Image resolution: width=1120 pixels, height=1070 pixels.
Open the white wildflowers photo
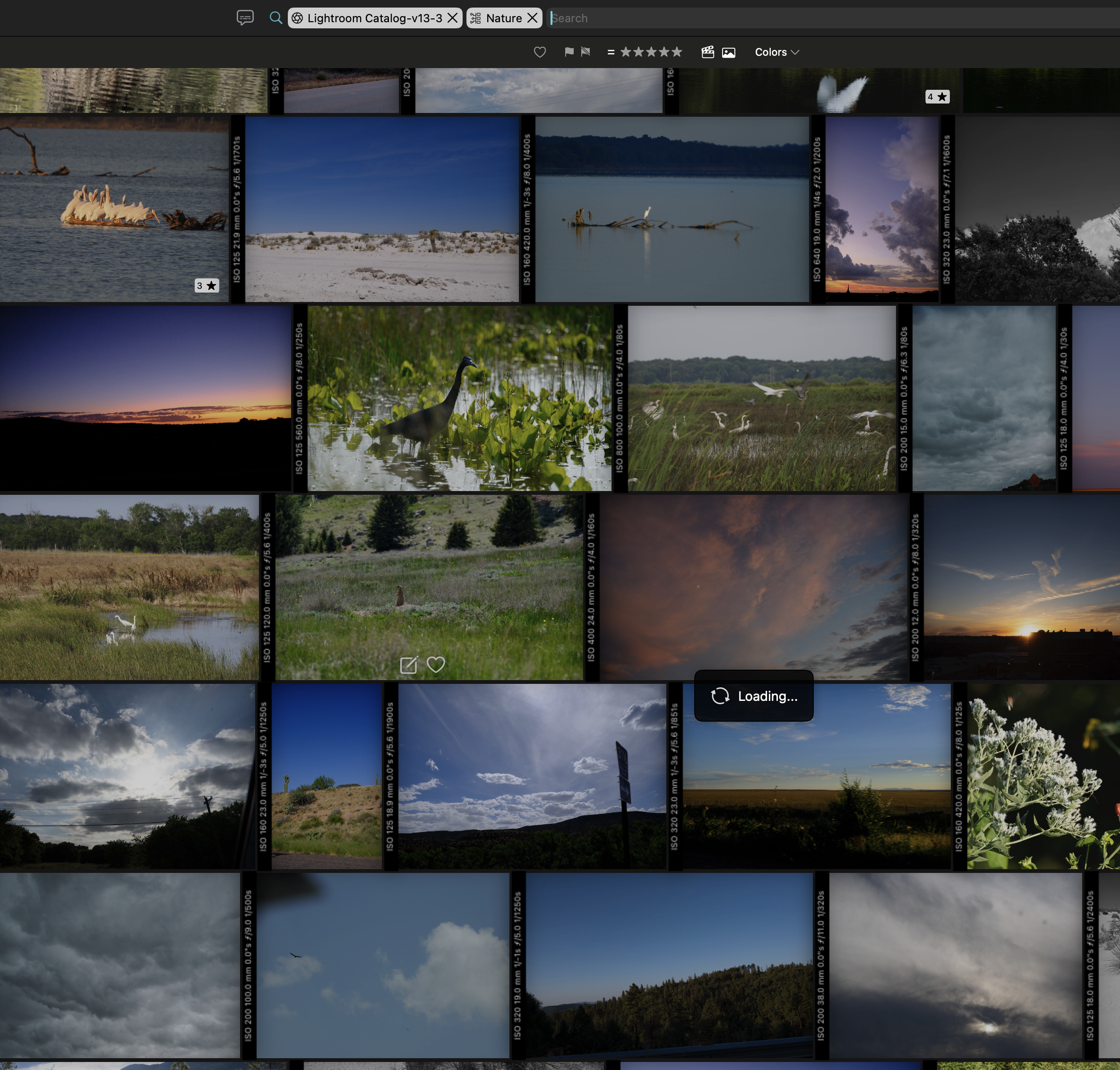[x=1043, y=776]
